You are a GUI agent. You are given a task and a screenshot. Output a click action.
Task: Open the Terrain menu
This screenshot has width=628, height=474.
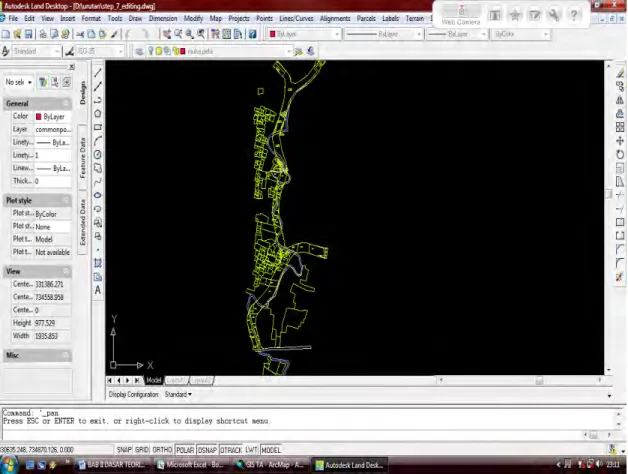coord(415,18)
